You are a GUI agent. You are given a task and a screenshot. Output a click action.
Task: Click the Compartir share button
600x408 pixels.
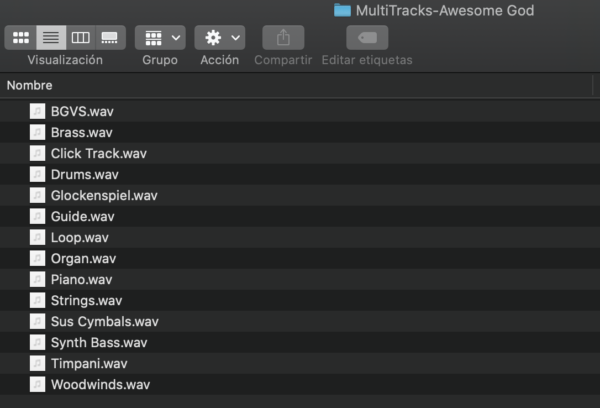coord(283,38)
